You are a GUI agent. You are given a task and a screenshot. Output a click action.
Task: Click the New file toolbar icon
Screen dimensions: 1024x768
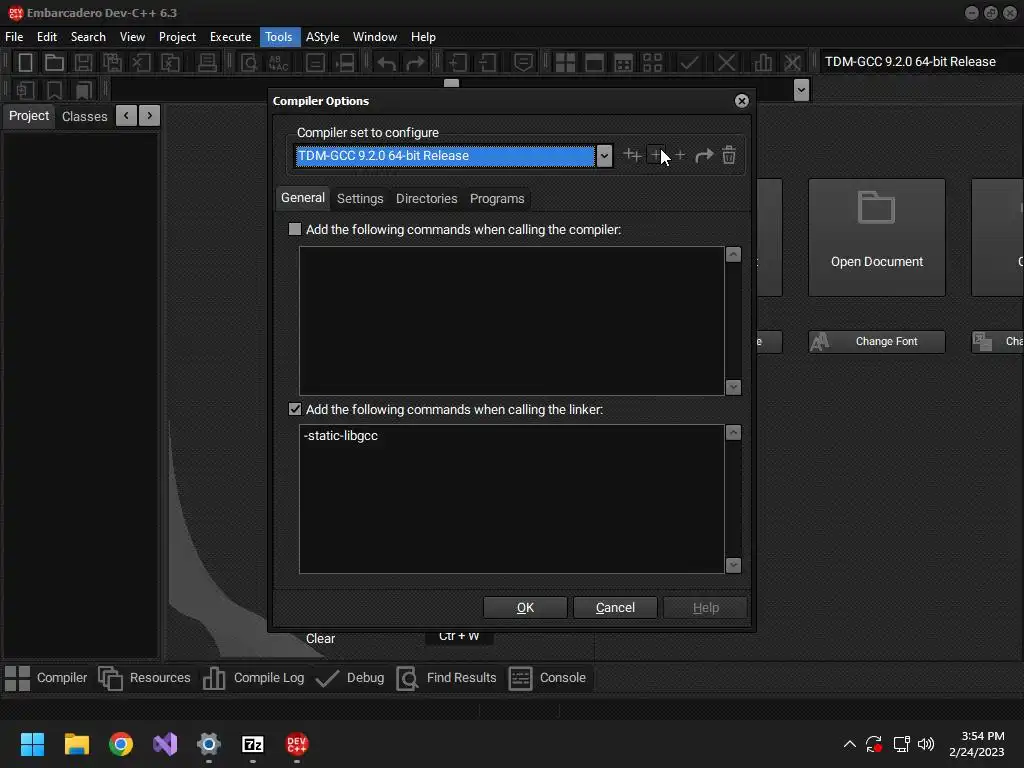(x=25, y=63)
